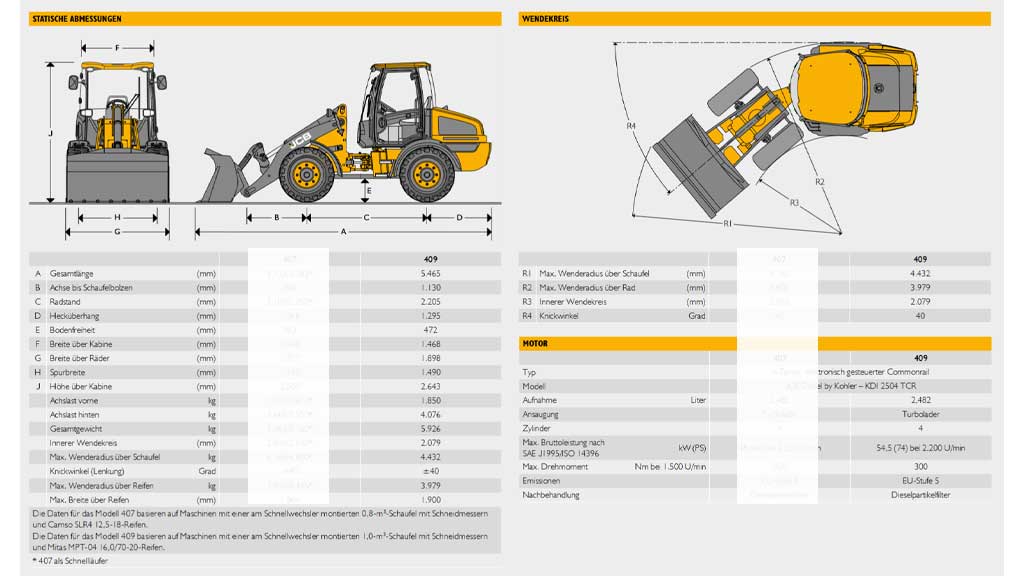The width and height of the screenshot is (1024, 576).
Task: Select the front-view loader drawing
Action: point(118,132)
